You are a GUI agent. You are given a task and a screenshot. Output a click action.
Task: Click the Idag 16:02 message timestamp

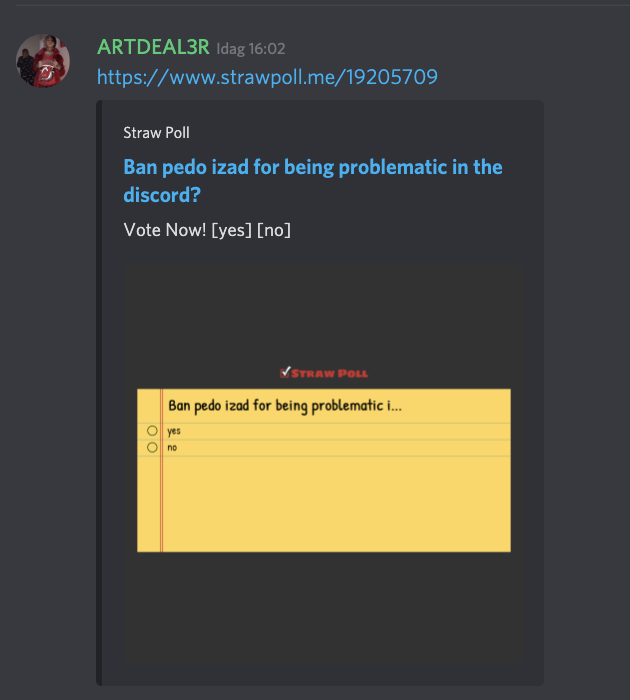click(251, 49)
